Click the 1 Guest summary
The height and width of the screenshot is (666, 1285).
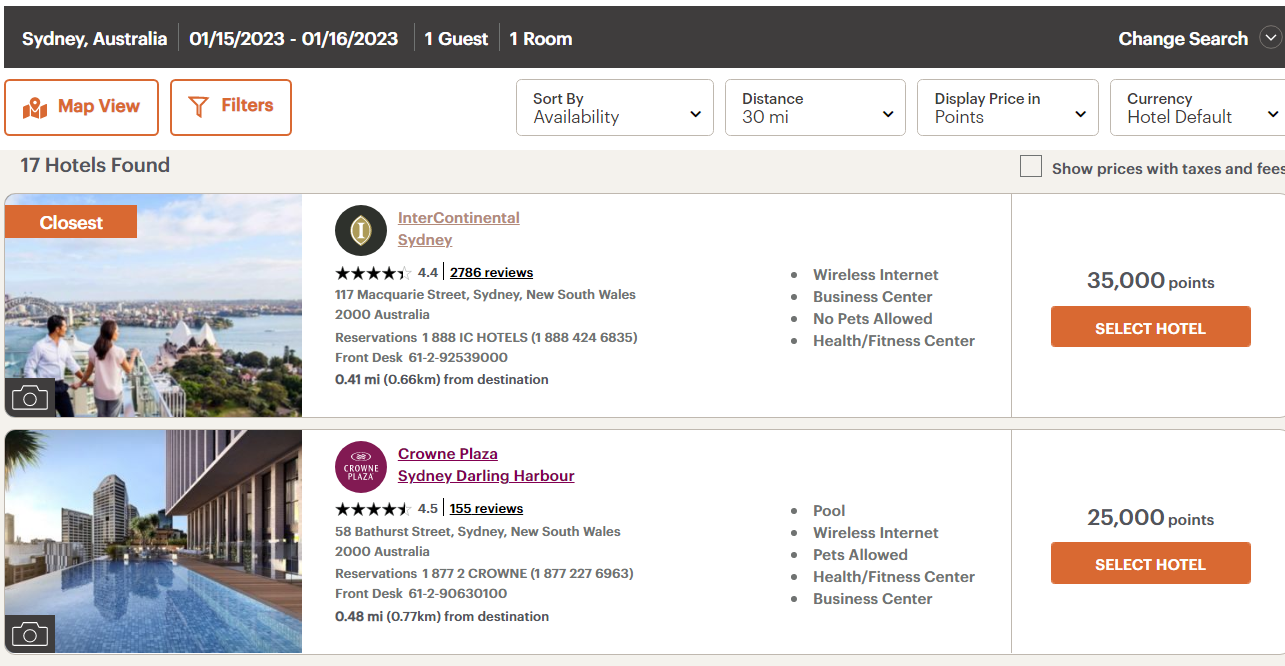pos(456,39)
